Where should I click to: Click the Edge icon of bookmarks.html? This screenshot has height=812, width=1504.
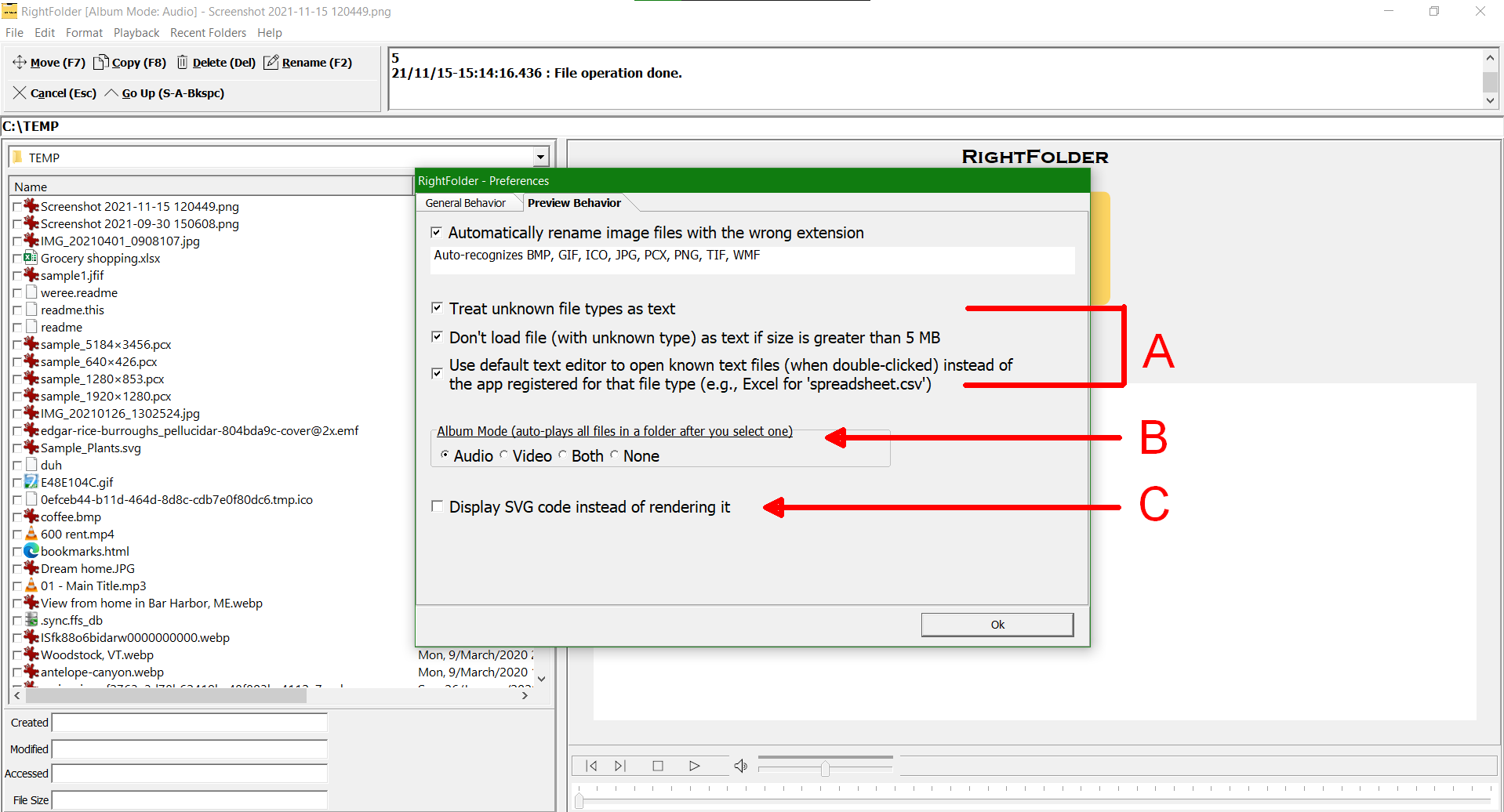(x=31, y=551)
